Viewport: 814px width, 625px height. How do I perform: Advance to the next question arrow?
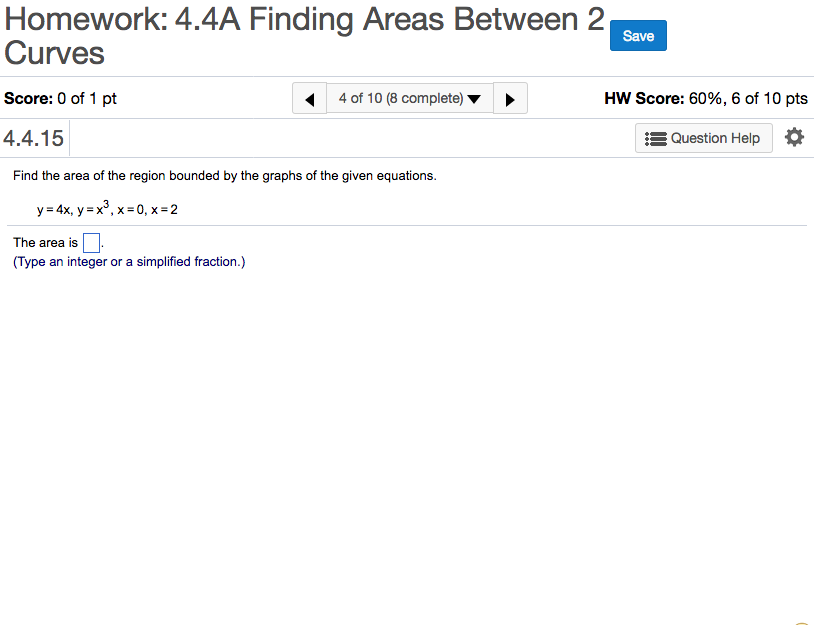(x=510, y=99)
